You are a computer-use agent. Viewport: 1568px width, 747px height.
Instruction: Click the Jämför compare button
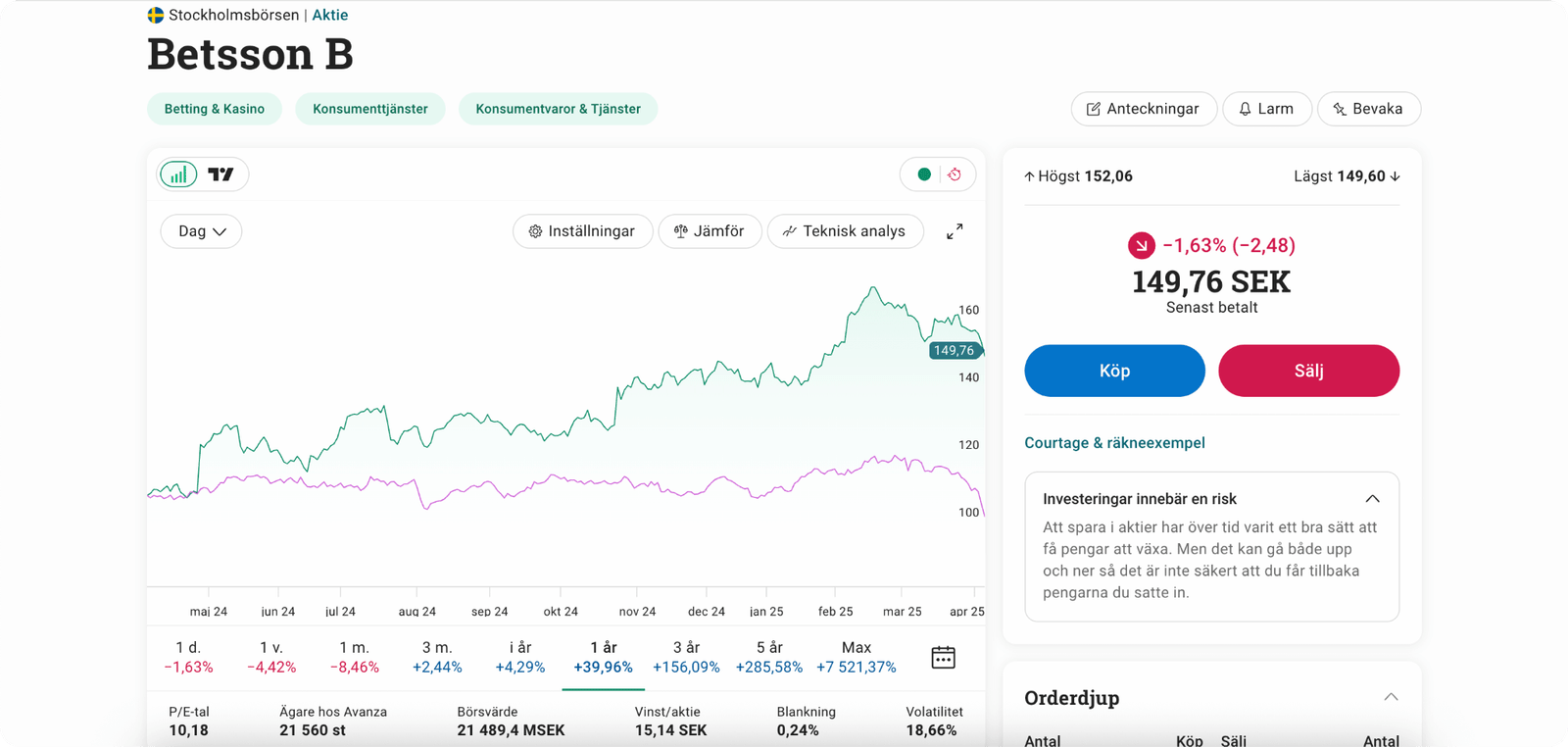click(x=710, y=231)
